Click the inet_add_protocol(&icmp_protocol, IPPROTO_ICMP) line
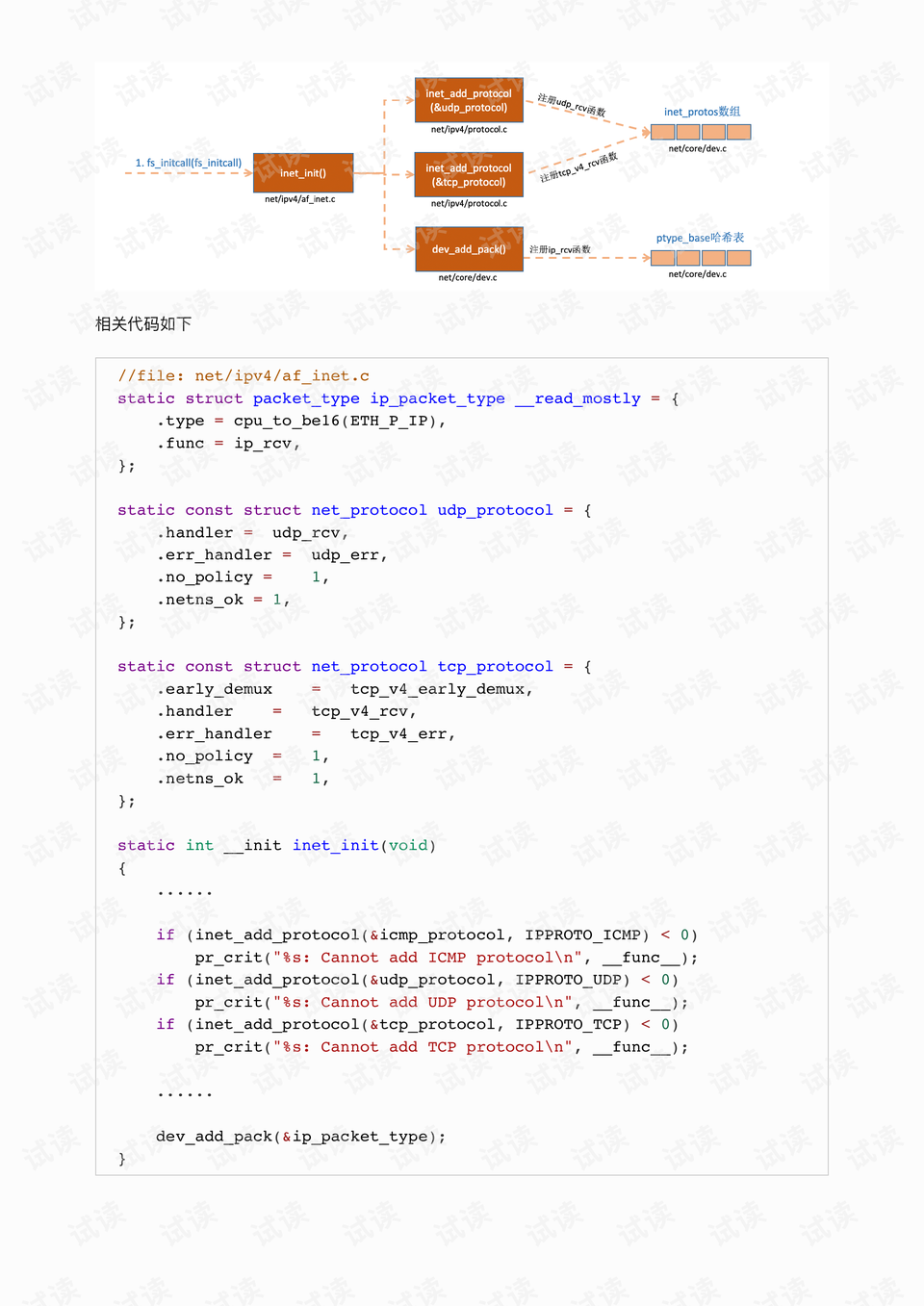The image size is (924, 1306). pyautogui.click(x=427, y=935)
